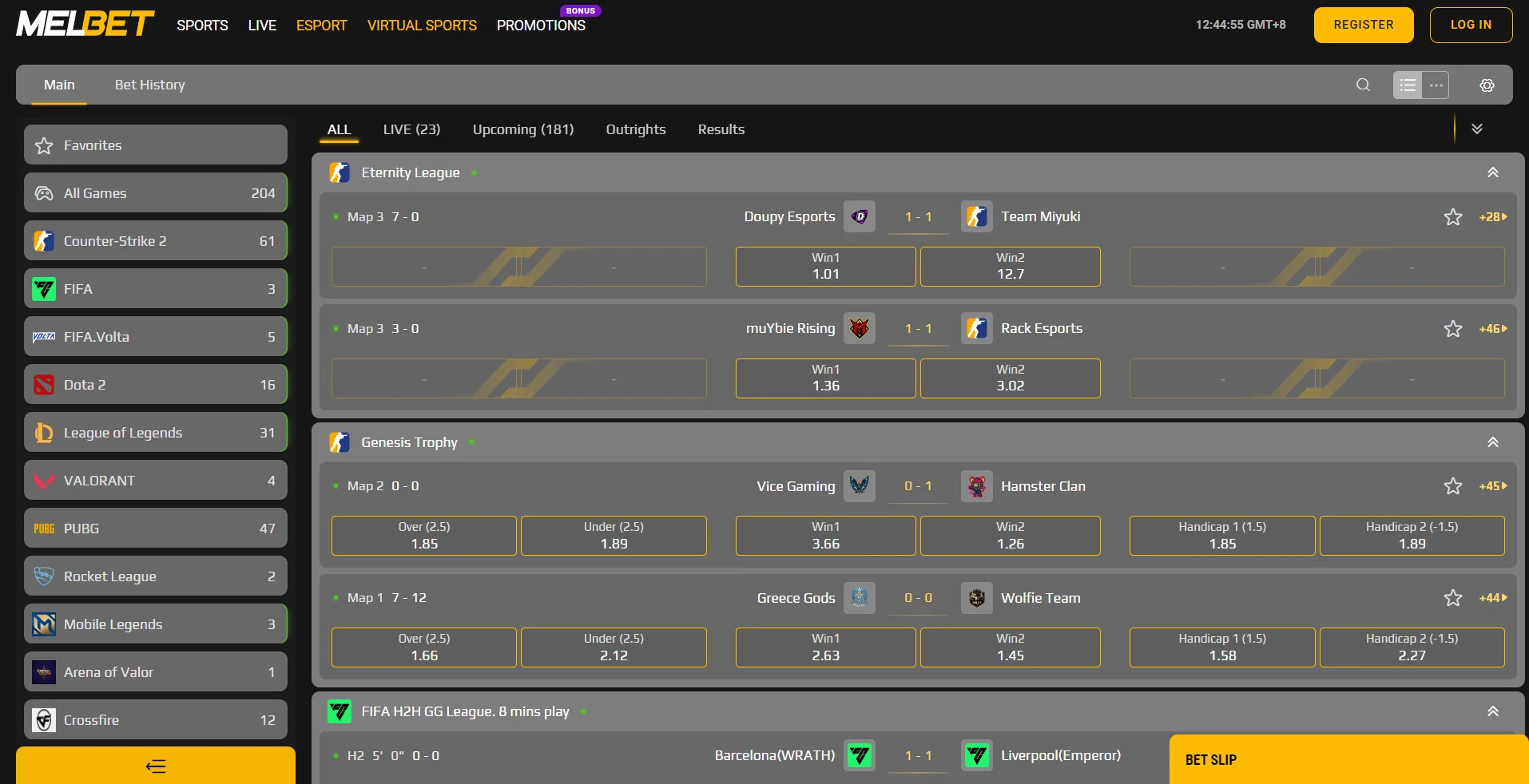The width and height of the screenshot is (1529, 784).
Task: Collapse the Genesis Trophy section
Action: coord(1492,442)
